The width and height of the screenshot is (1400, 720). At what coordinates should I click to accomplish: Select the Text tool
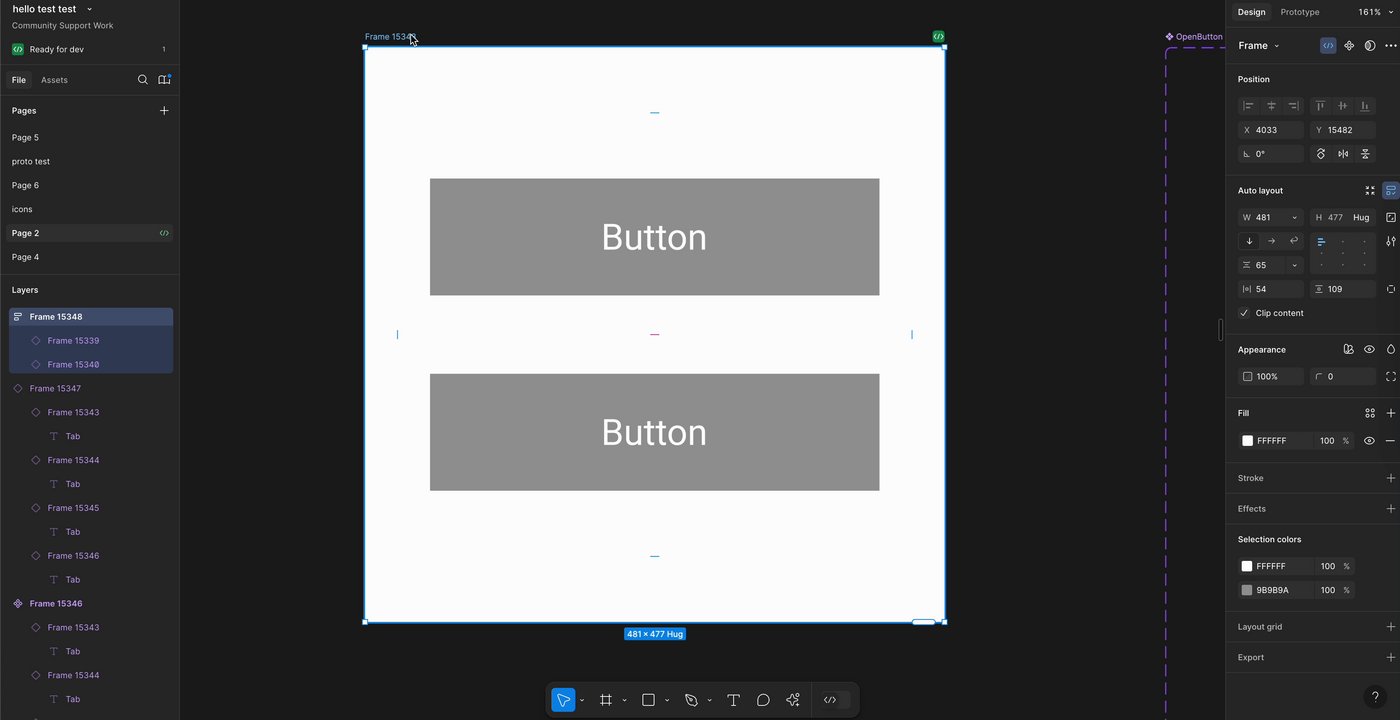pyautogui.click(x=733, y=700)
